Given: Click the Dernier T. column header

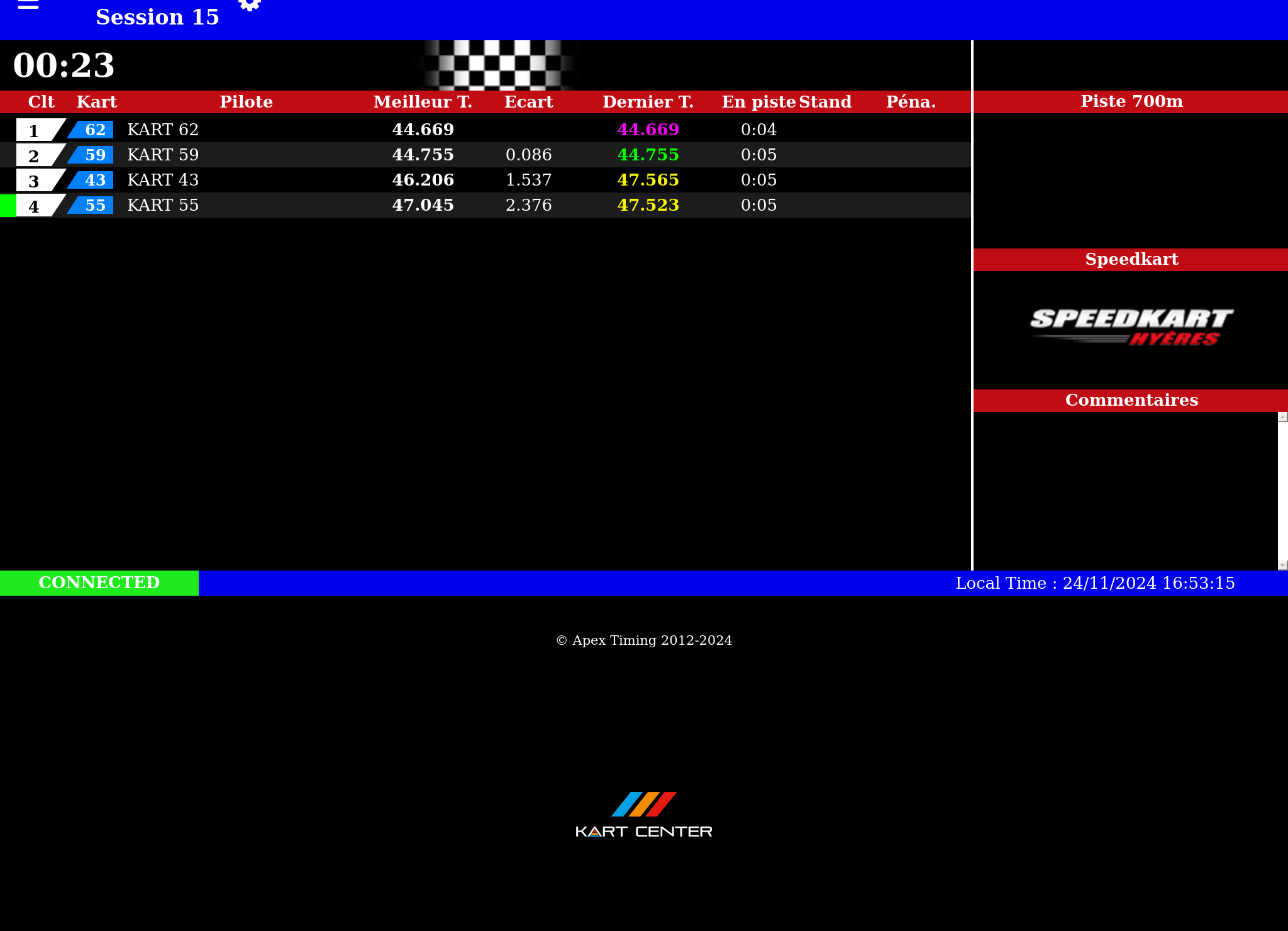Looking at the screenshot, I should pyautogui.click(x=648, y=102).
